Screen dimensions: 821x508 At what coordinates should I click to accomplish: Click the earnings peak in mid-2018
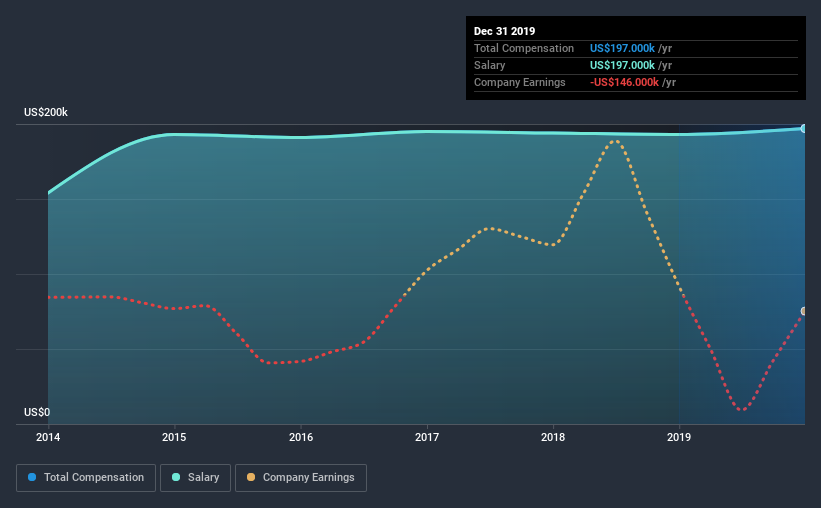(615, 140)
